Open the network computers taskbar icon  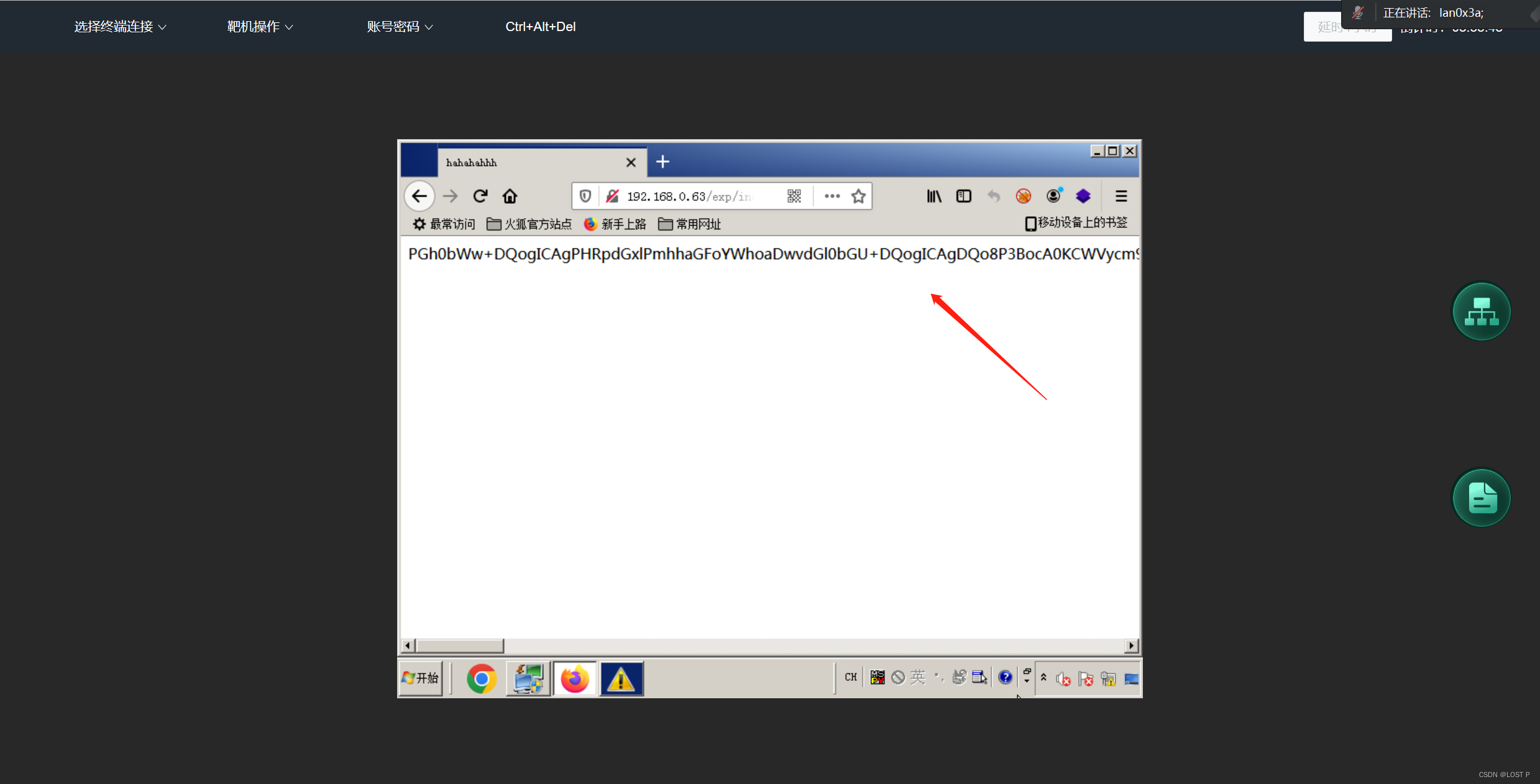[528, 678]
